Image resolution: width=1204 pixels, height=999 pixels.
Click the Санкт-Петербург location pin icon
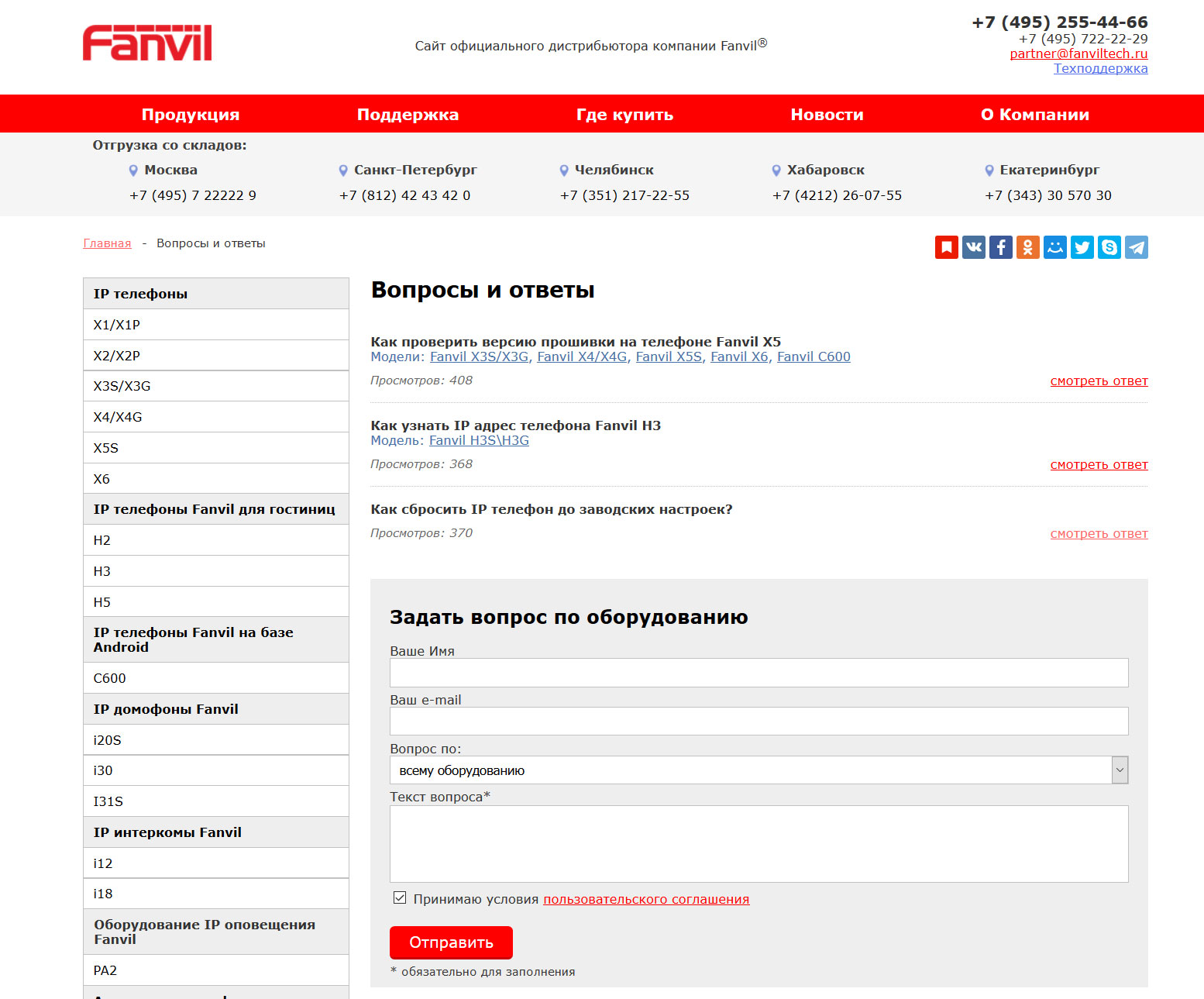coord(343,171)
